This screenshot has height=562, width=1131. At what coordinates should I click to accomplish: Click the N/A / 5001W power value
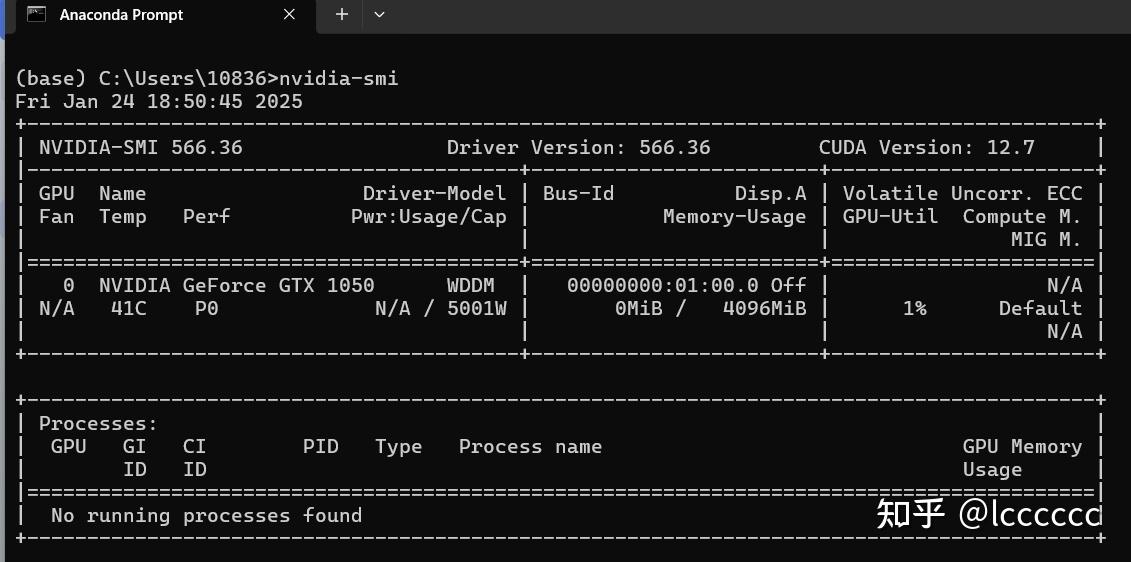(x=441, y=309)
